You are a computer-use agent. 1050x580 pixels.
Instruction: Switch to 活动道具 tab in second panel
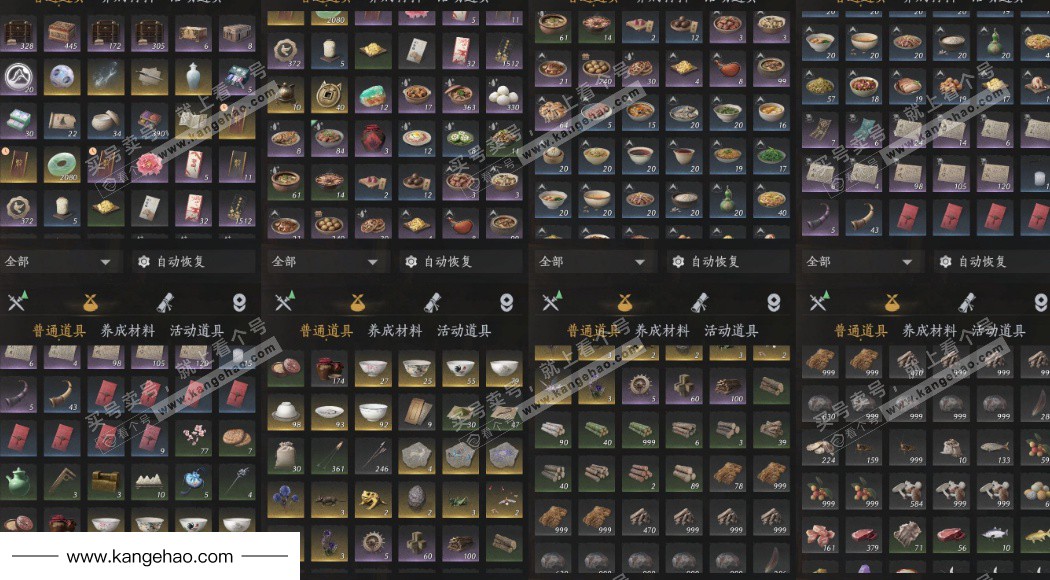click(x=464, y=331)
